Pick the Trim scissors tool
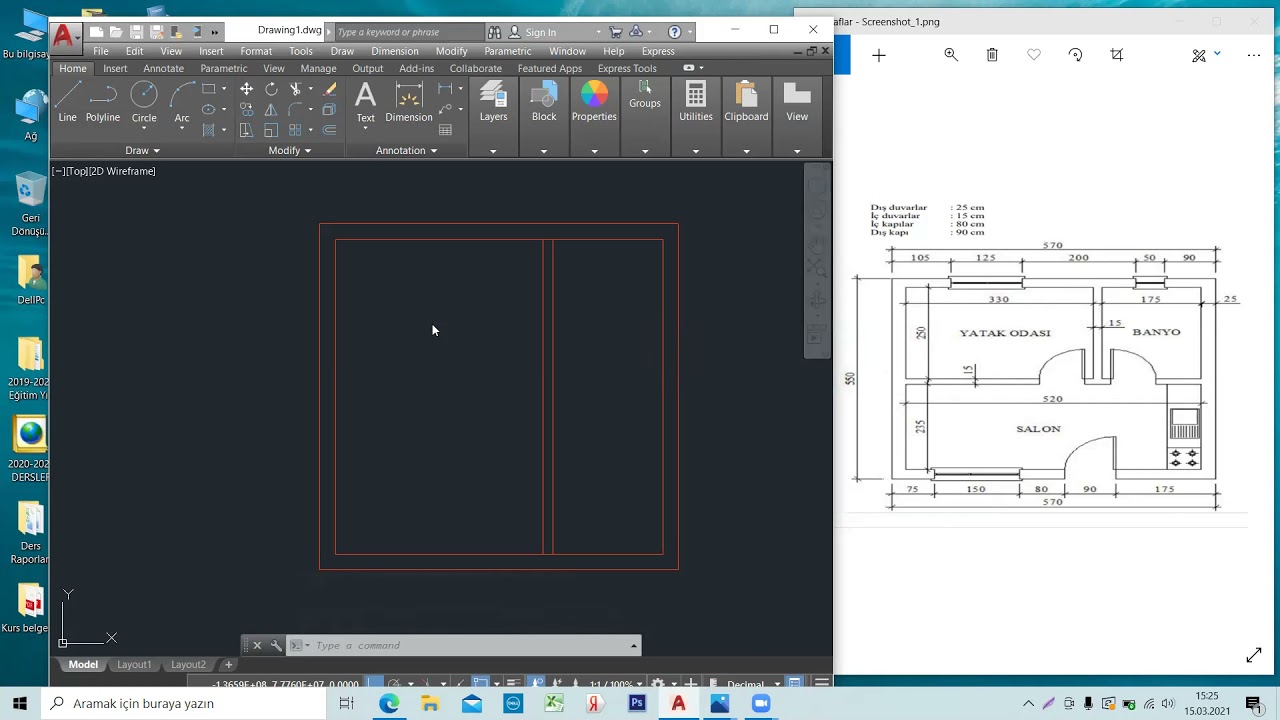The image size is (1280, 720). click(x=295, y=89)
